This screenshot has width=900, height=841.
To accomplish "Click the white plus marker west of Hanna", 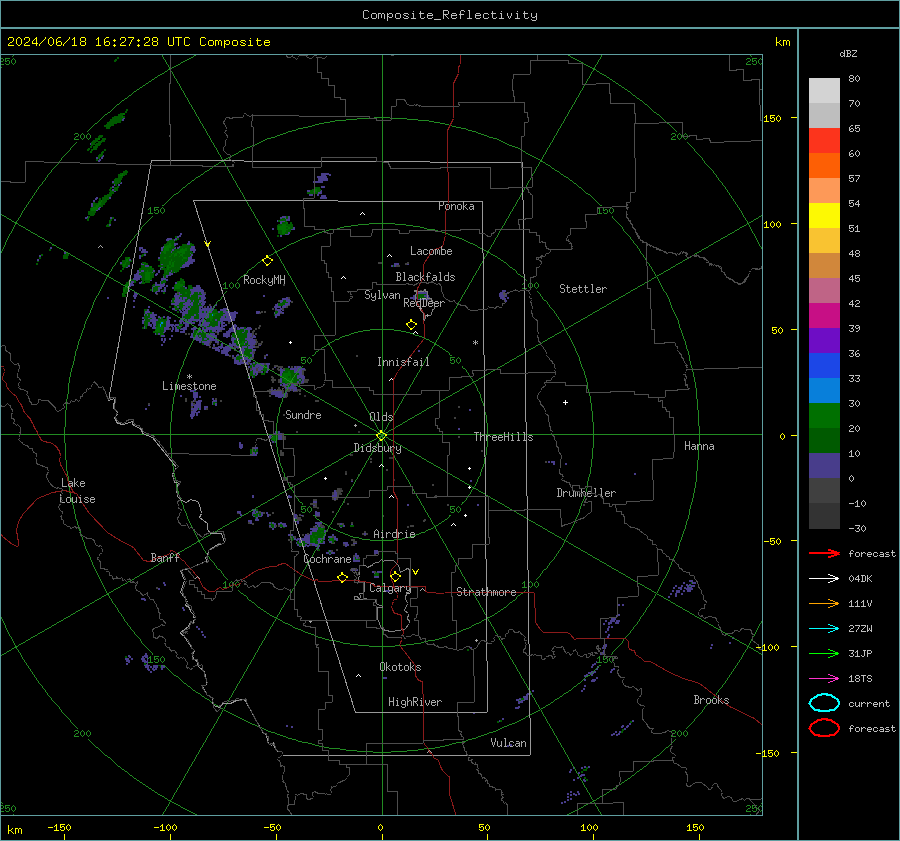I will click(x=565, y=402).
